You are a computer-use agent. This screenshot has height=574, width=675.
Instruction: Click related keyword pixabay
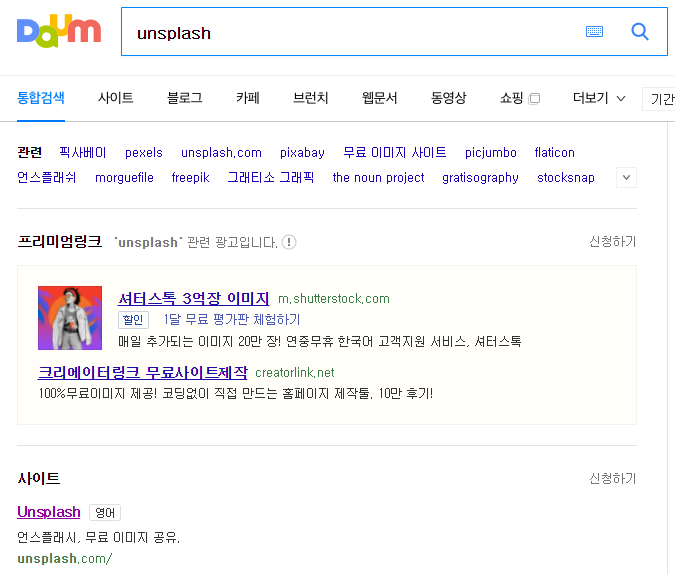point(302,152)
